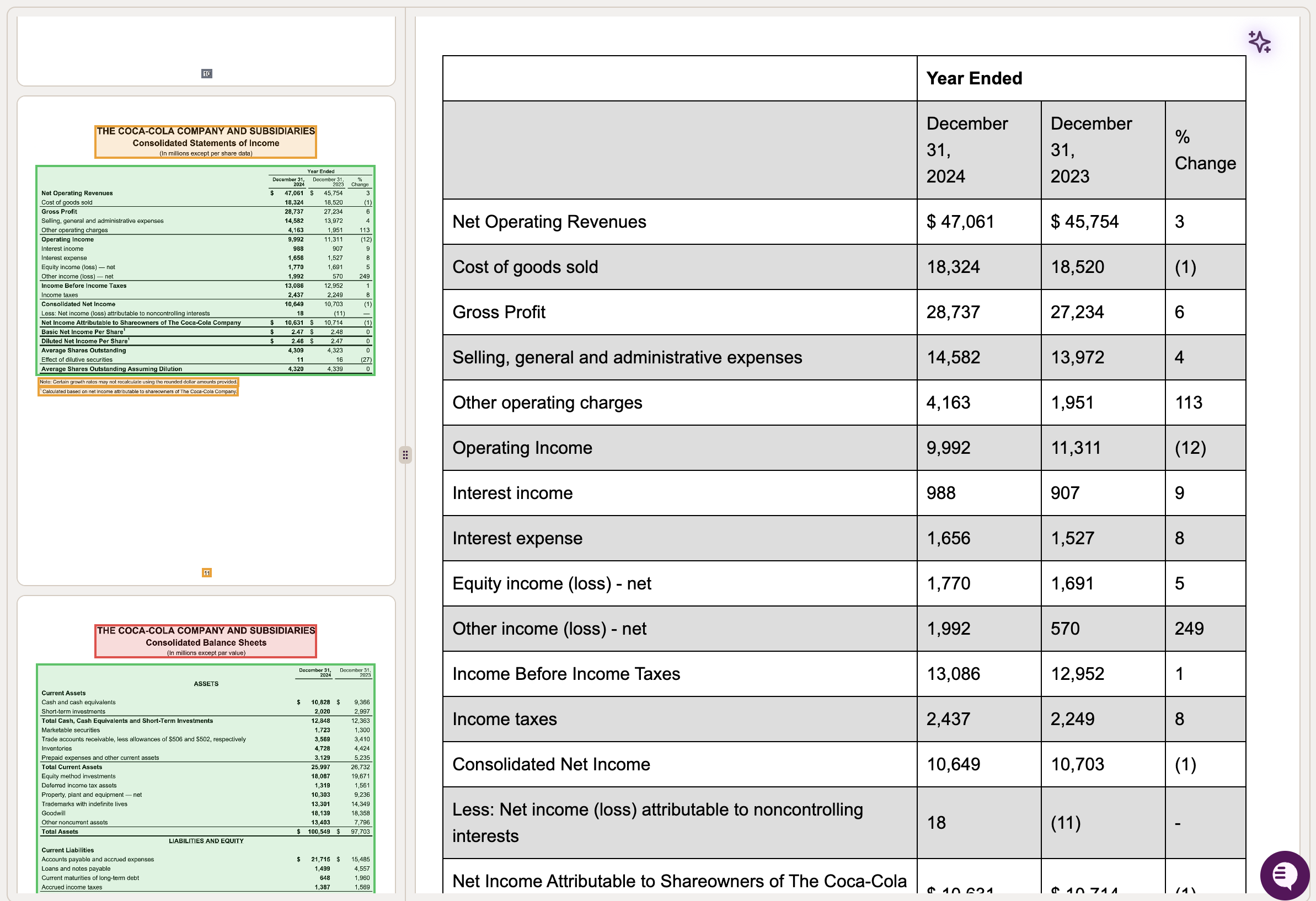Click the 'Gross Profit' row label
Image resolution: width=1316 pixels, height=901 pixels.
[x=680, y=313]
